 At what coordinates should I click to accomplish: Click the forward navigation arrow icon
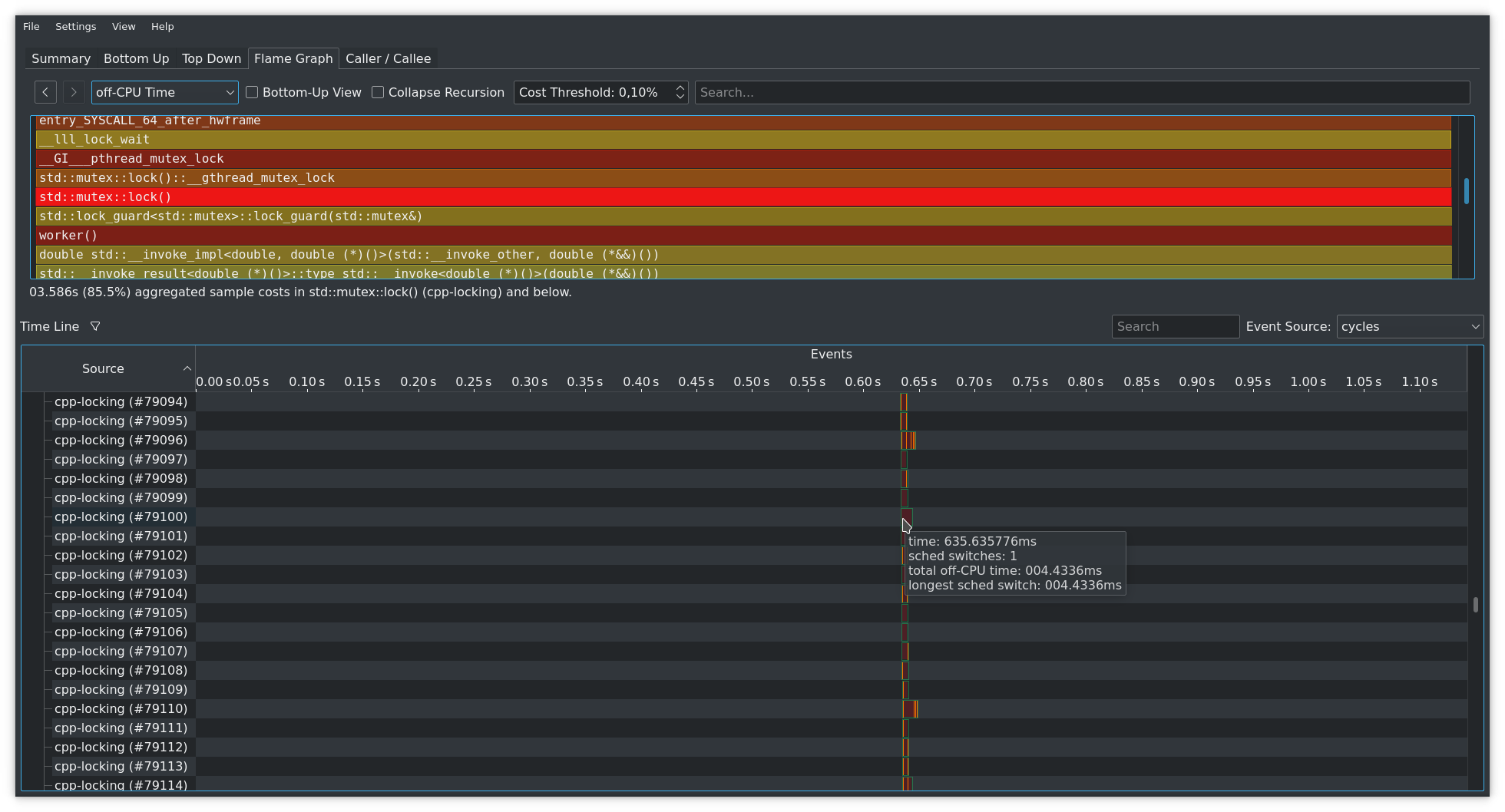point(73,92)
